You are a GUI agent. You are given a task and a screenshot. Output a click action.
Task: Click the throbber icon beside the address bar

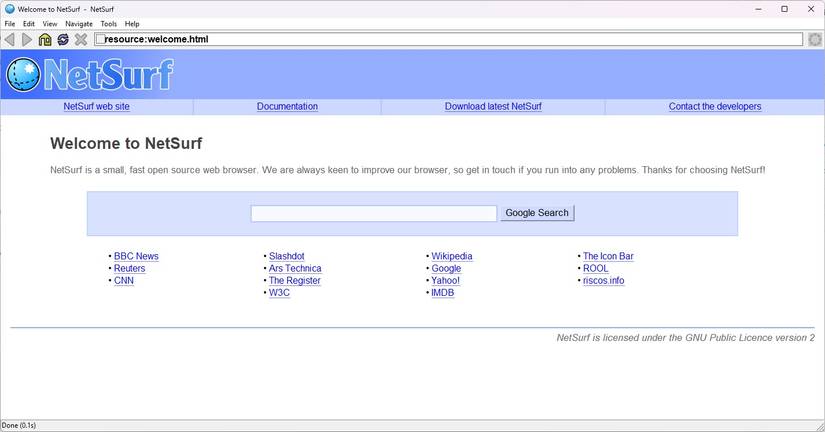click(x=814, y=39)
